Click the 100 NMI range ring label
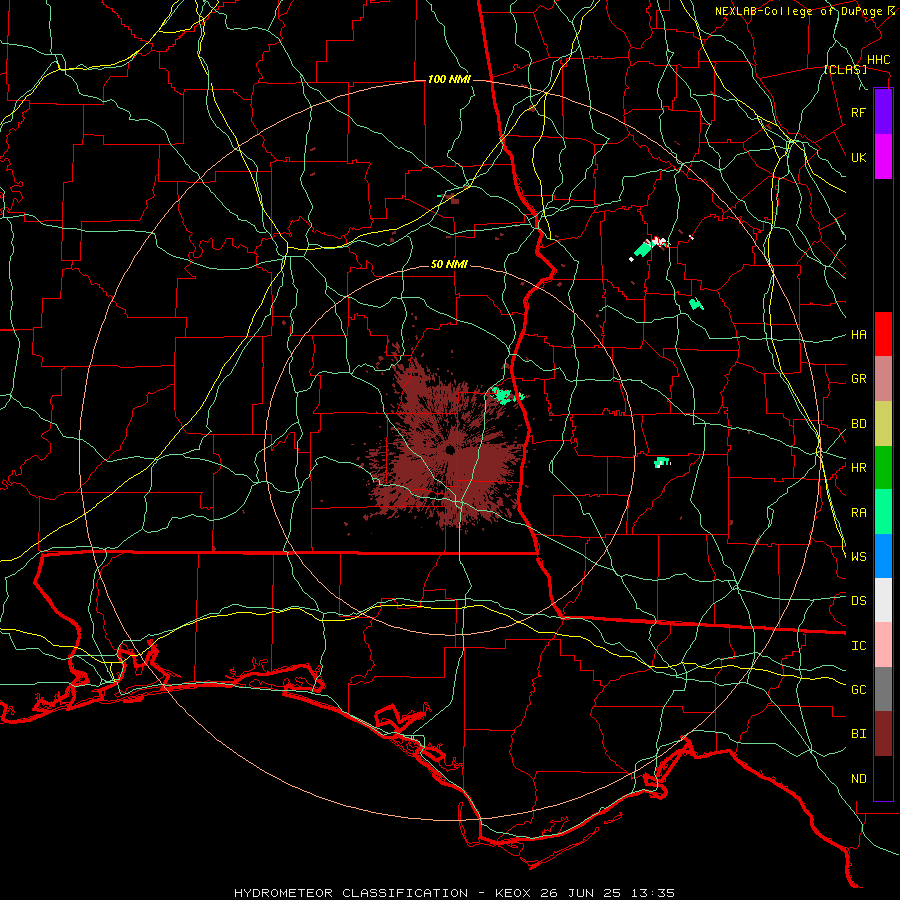The image size is (900, 900). pyautogui.click(x=449, y=79)
